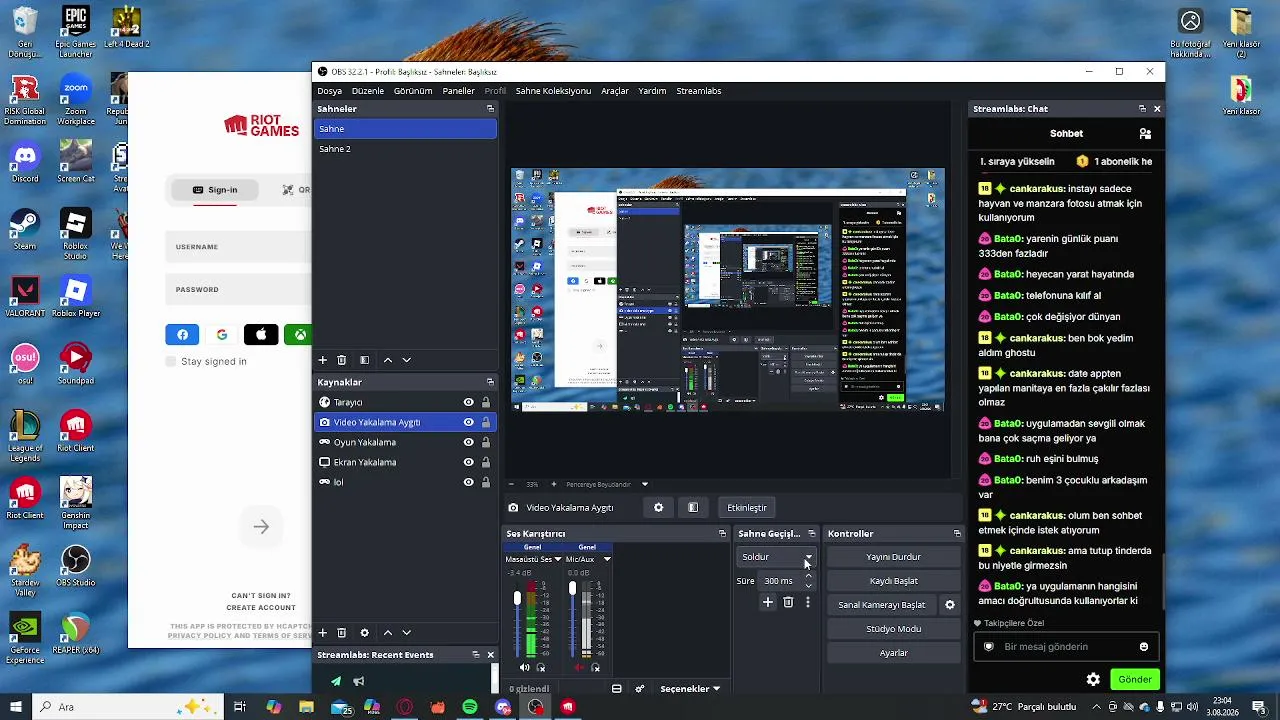Remove the scene transition with trash icon
This screenshot has width=1280, height=720.
coord(788,602)
